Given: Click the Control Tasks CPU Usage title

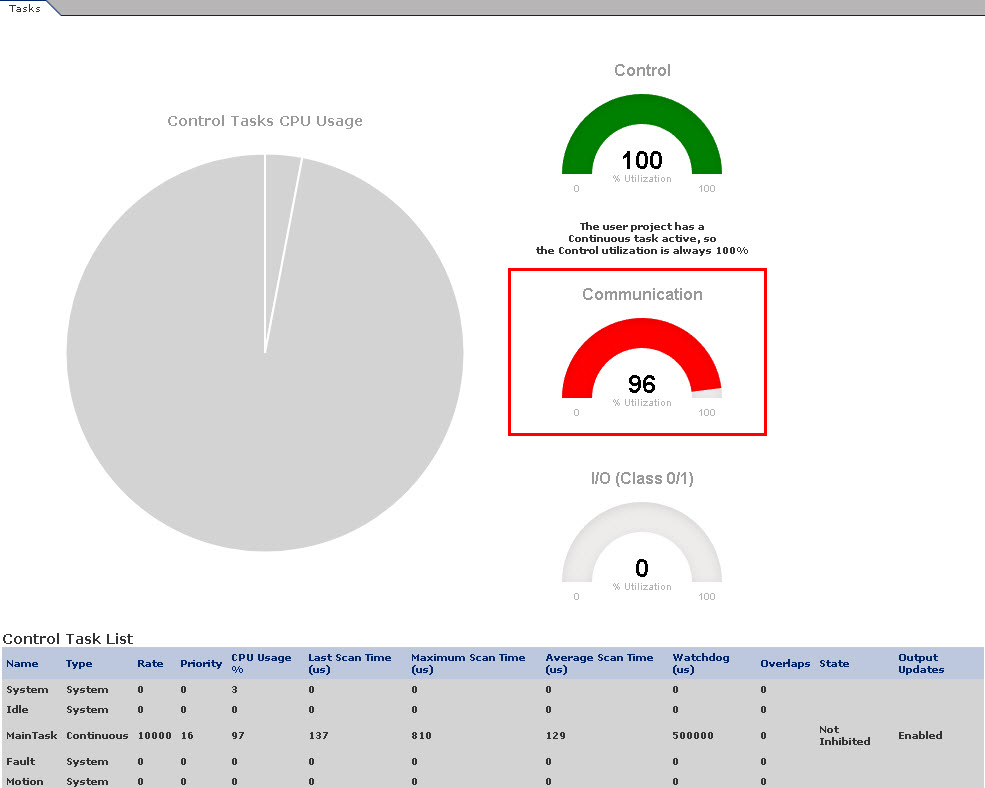Looking at the screenshot, I should [265, 121].
